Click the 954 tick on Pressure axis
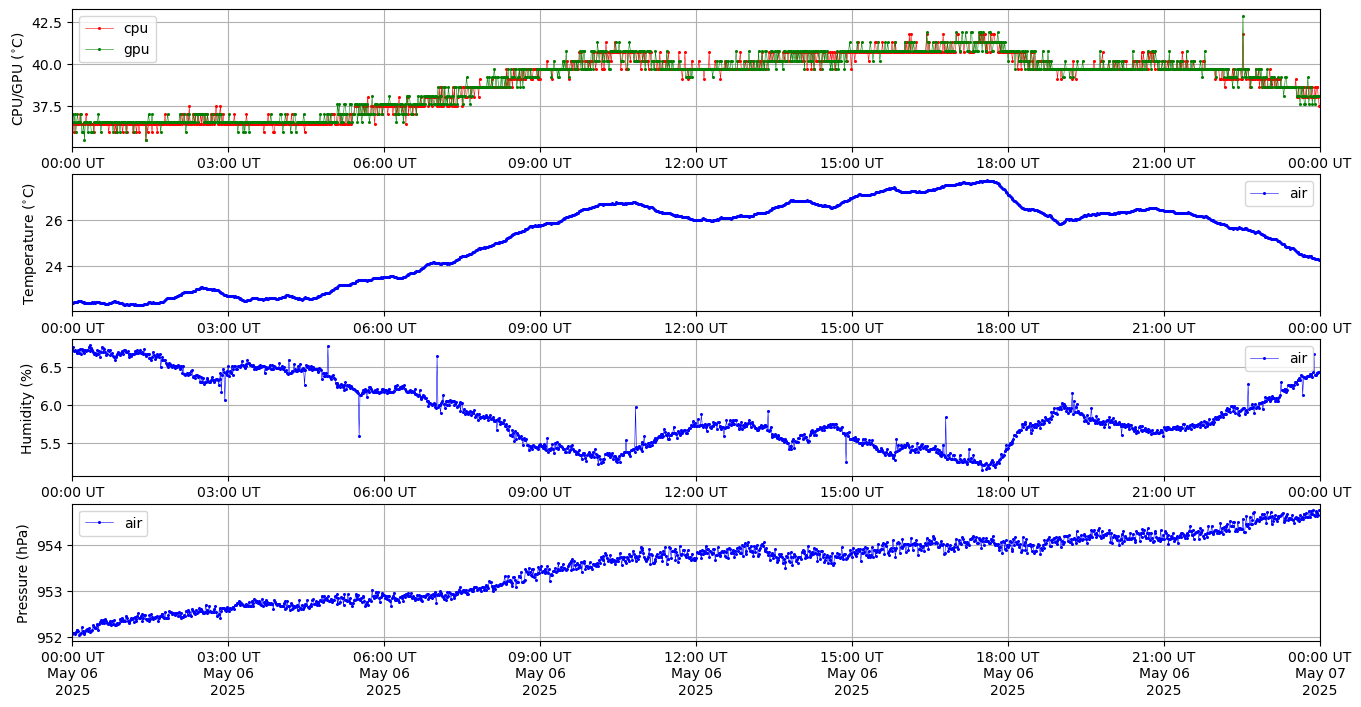The width and height of the screenshot is (1361, 707). click(x=51, y=545)
